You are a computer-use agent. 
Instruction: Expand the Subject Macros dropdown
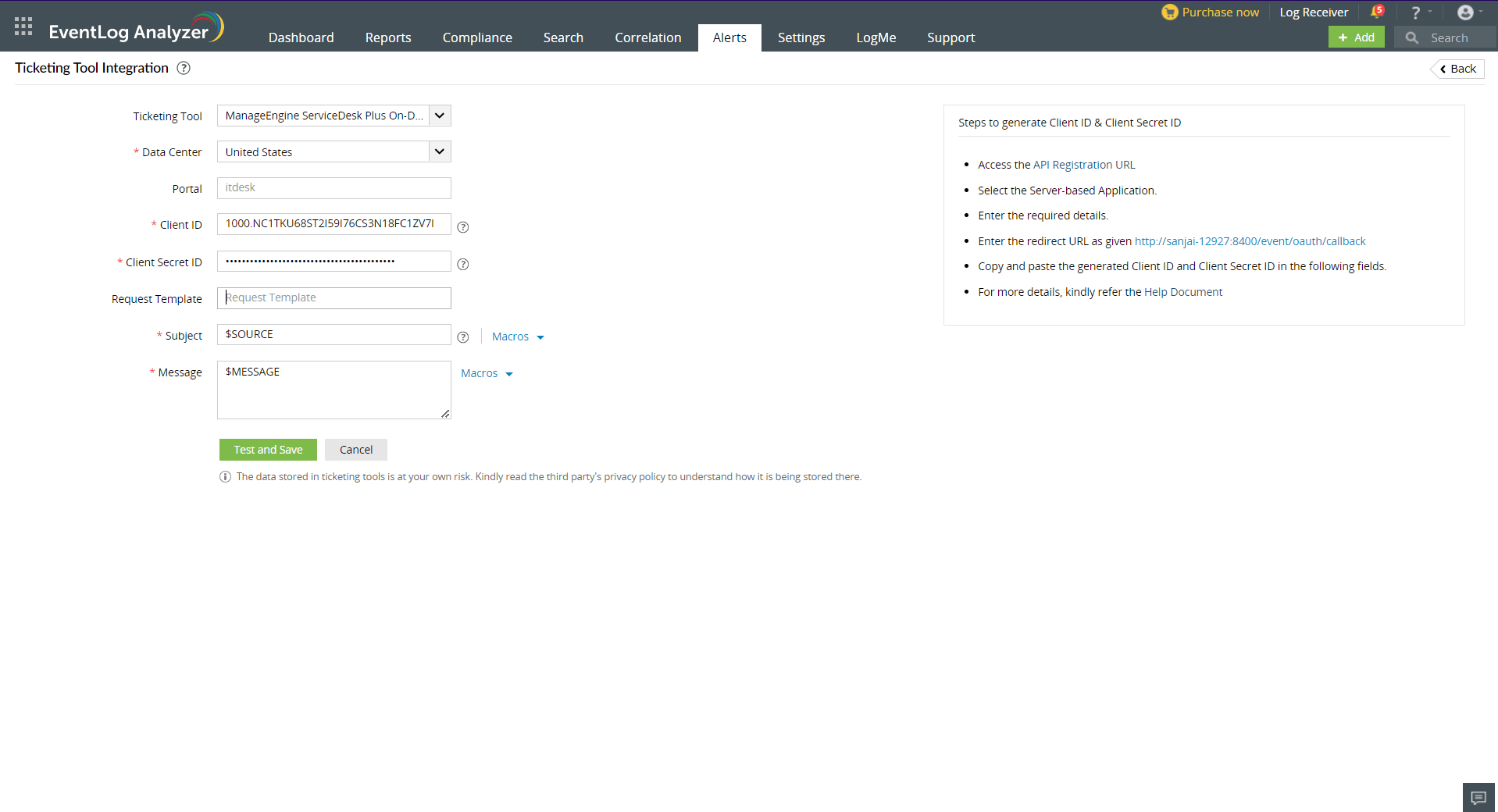[518, 337]
